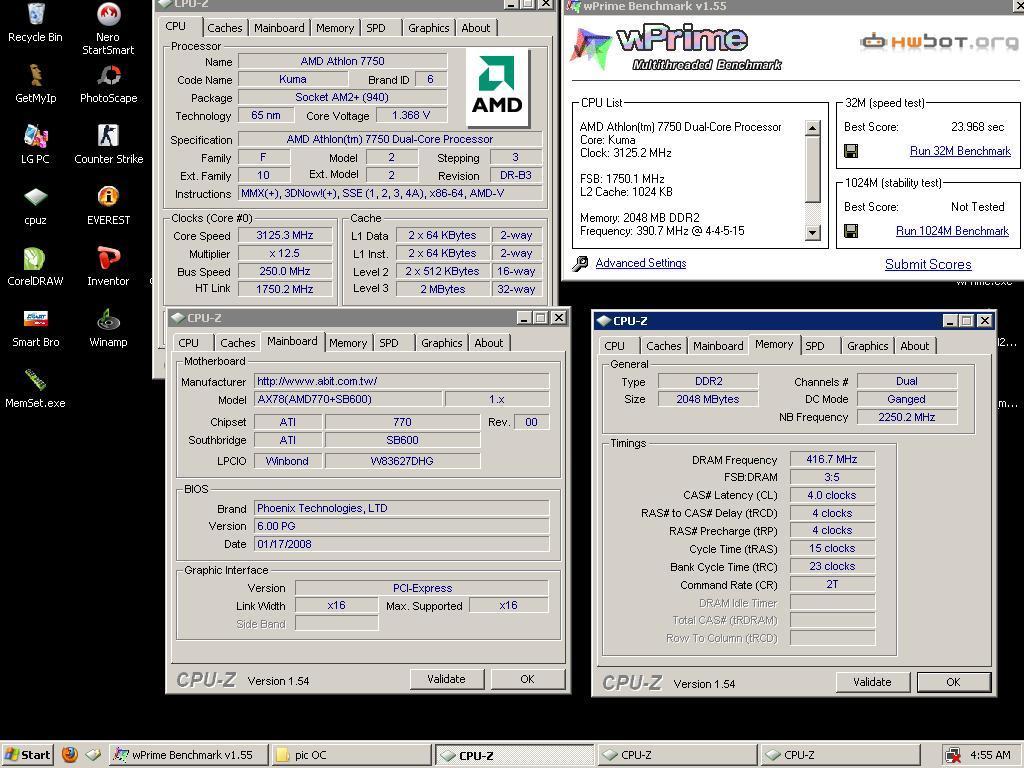Open About tab in Mainboard CPU-Z window
The image size is (1024, 768).
pyautogui.click(x=488, y=343)
